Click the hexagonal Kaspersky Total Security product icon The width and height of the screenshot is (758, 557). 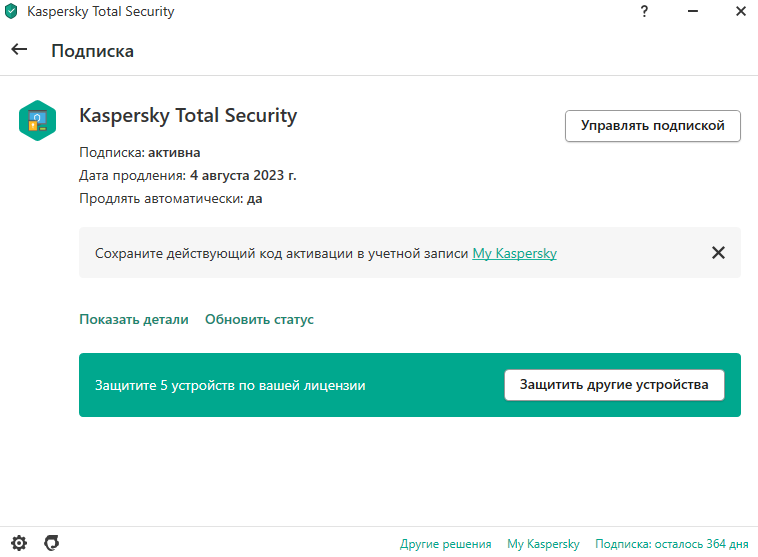point(37,120)
